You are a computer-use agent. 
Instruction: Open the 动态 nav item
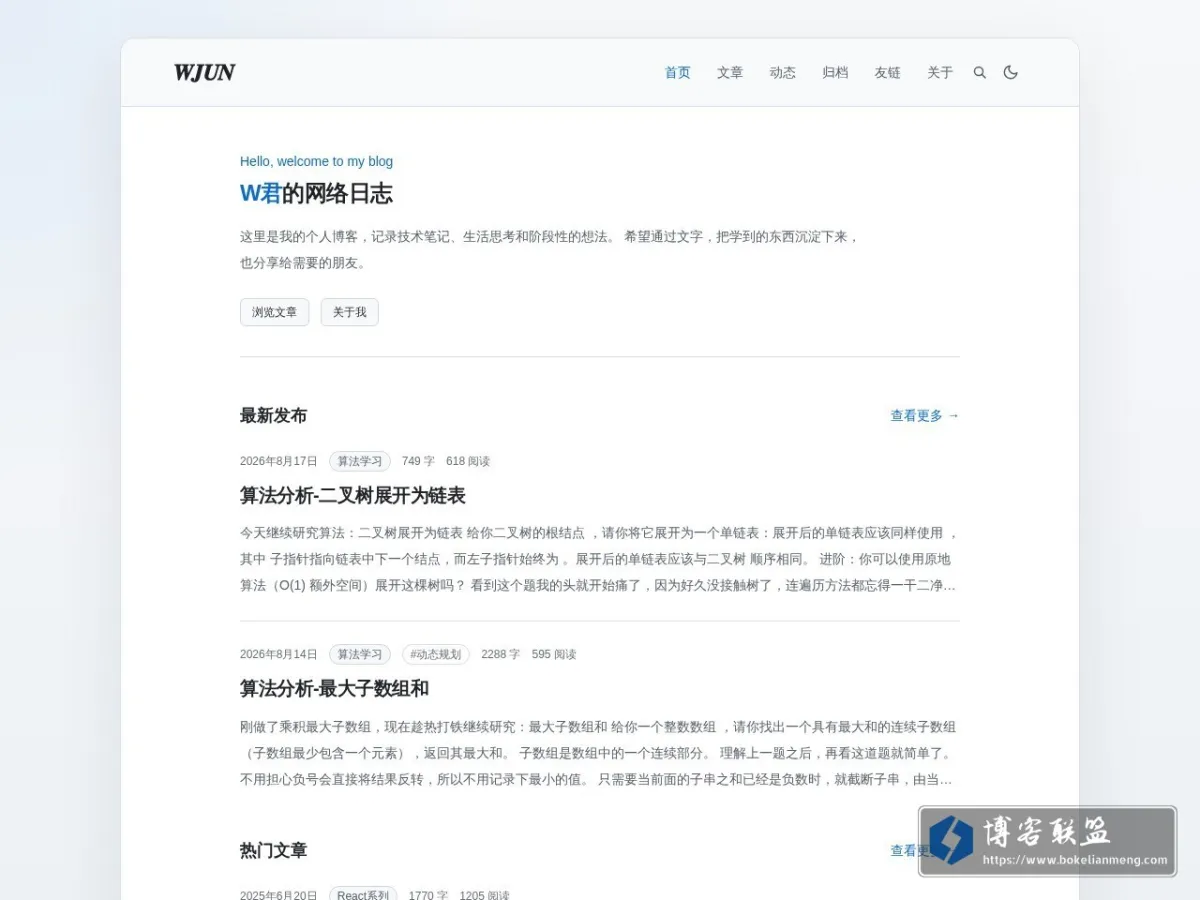point(783,72)
